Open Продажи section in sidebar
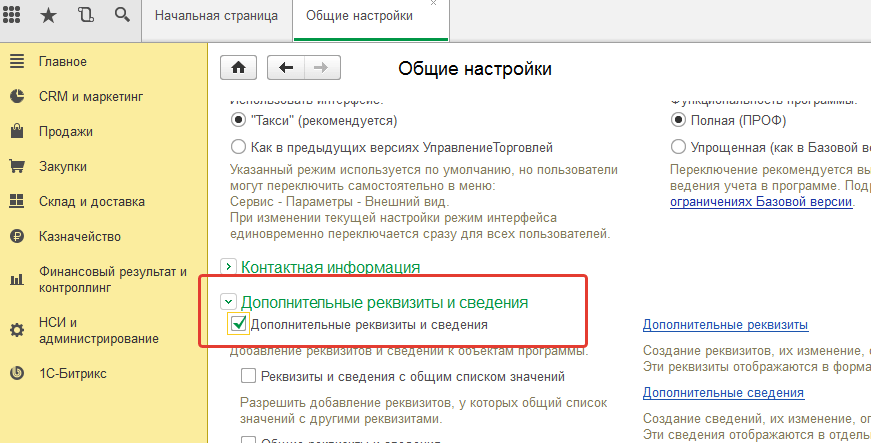Viewport: 871px width, 443px height. [66, 131]
